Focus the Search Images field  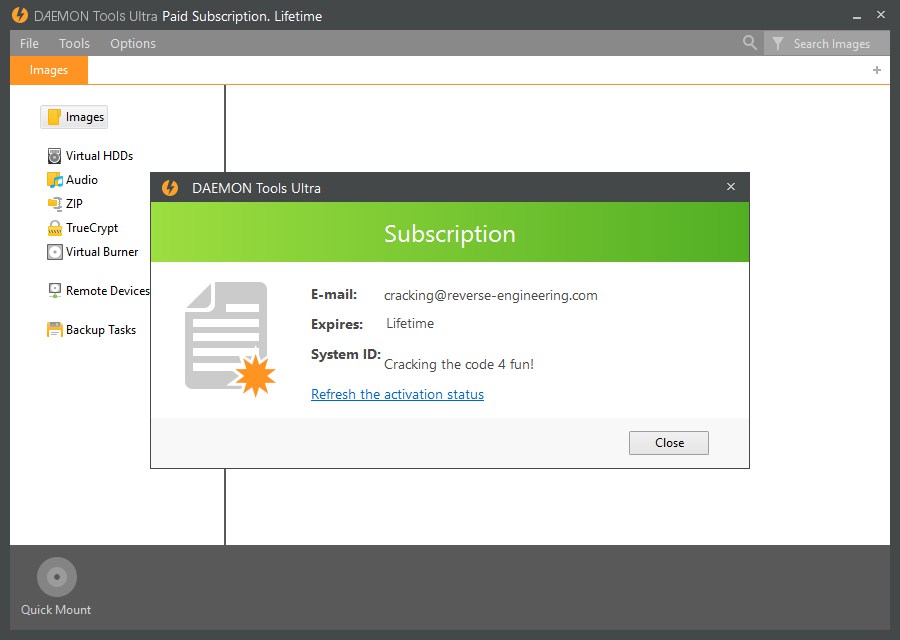point(832,44)
